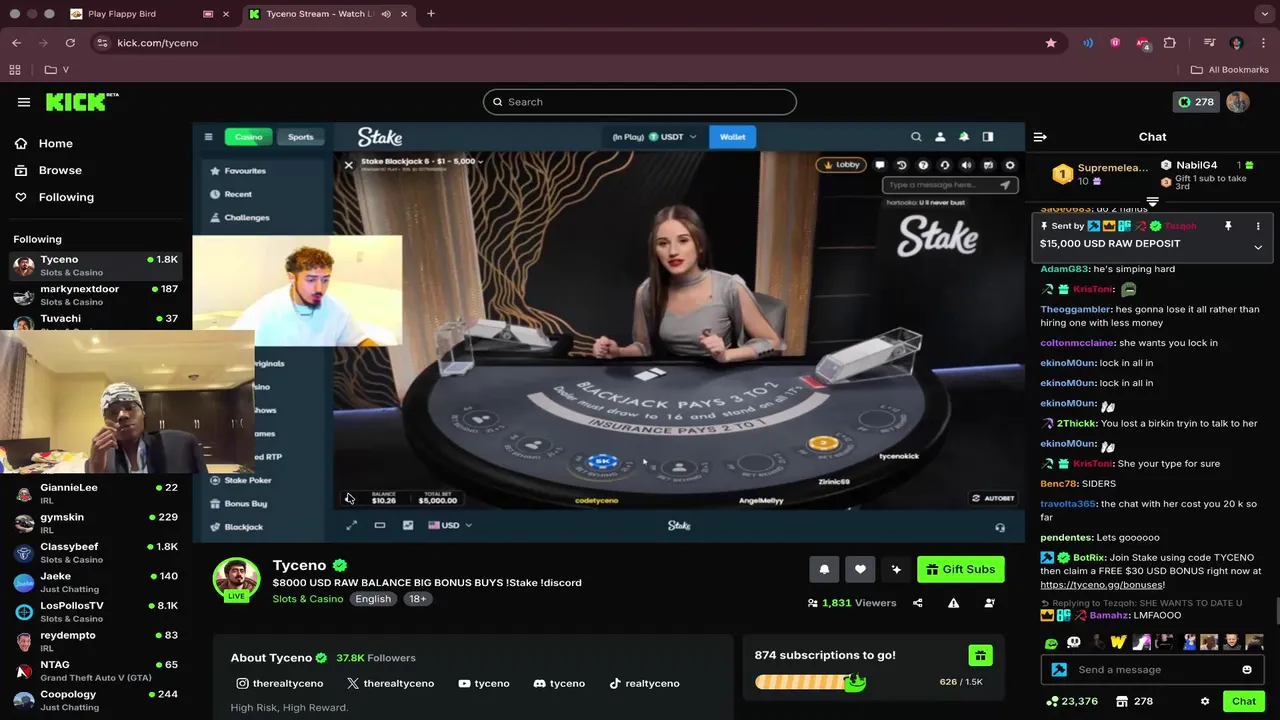Click the 23,376 channel points
This screenshot has width=1280, height=720.
(1071, 701)
